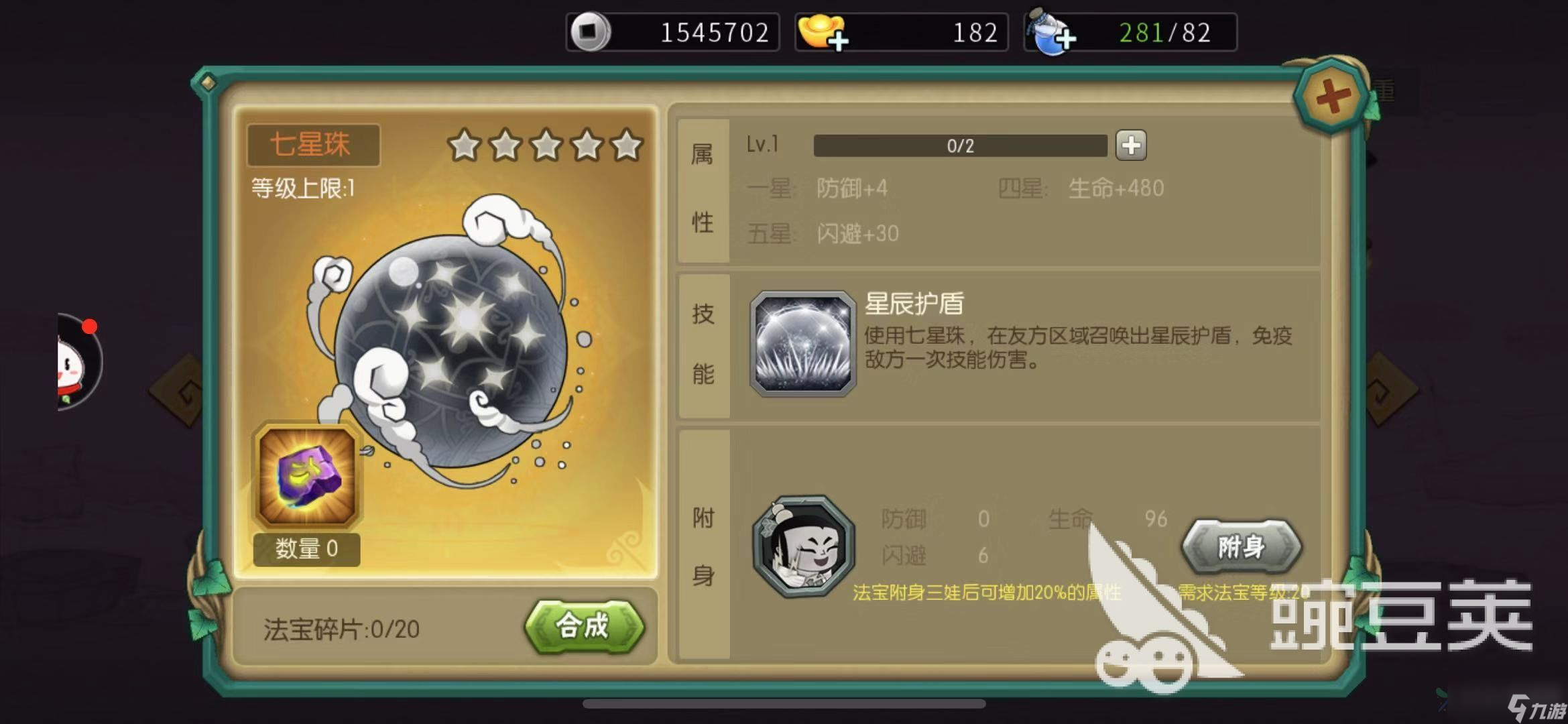Tap the grey 附身 possess button
Screen dimensions: 1568x724
1241,546
